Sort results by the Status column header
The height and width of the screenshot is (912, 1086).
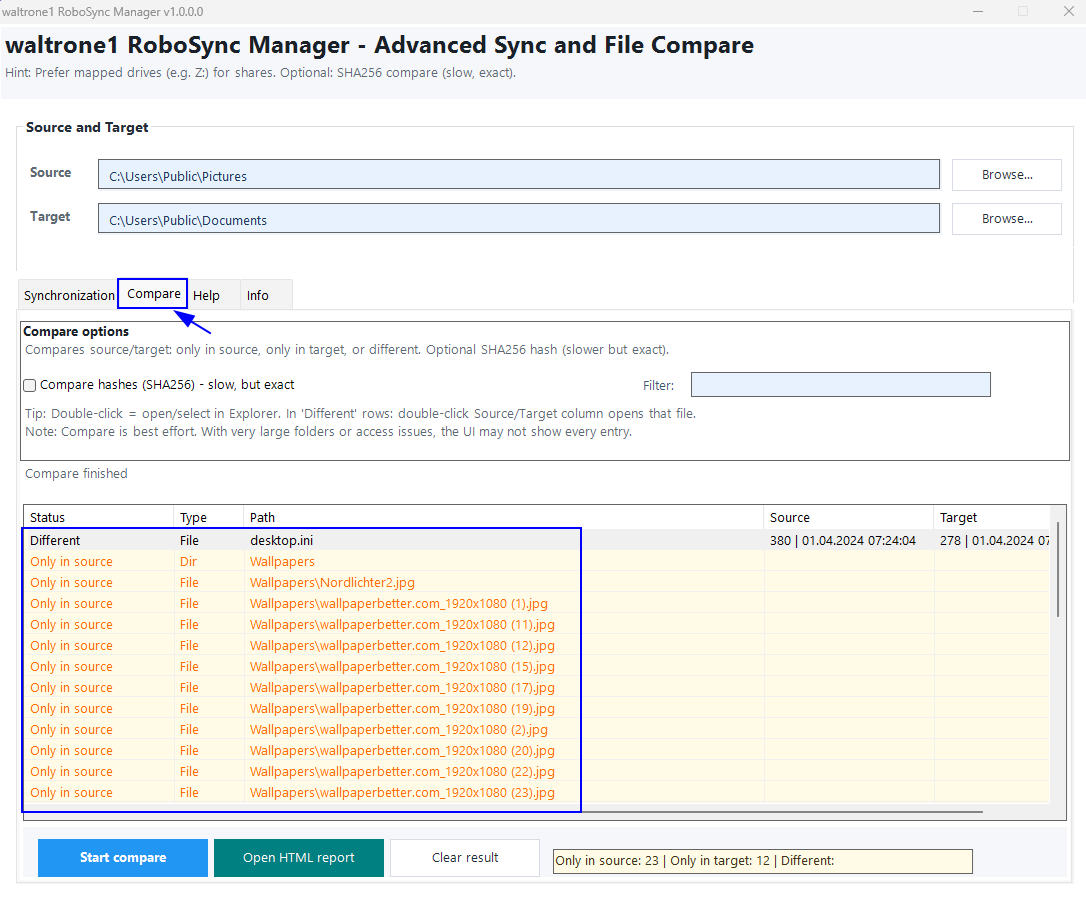click(98, 517)
